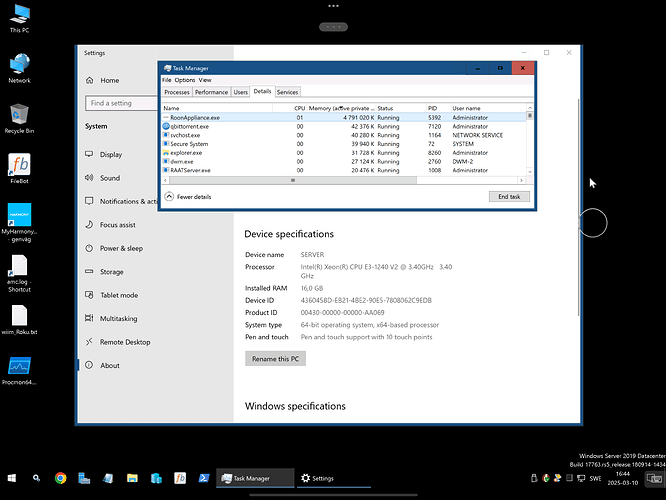Click scroll-right arrow in Task Manager
Image resolution: width=666 pixels, height=500 pixels.
[522, 181]
